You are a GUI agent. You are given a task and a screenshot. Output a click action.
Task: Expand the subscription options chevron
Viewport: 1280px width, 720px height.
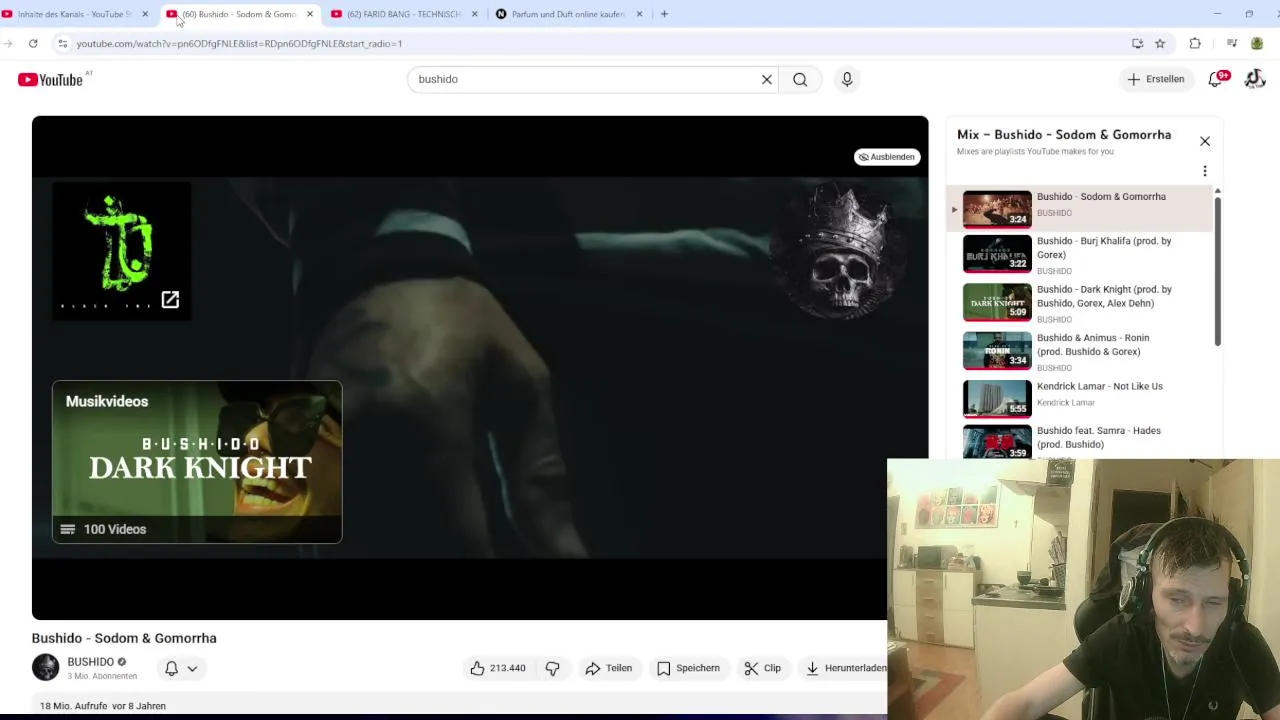click(192, 668)
